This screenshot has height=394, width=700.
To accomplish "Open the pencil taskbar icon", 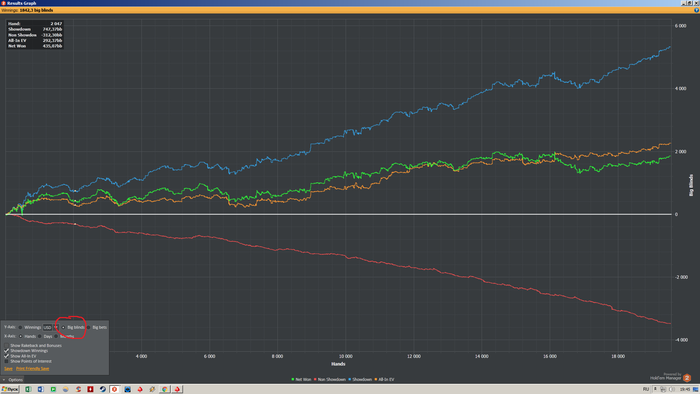I will coord(152,389).
